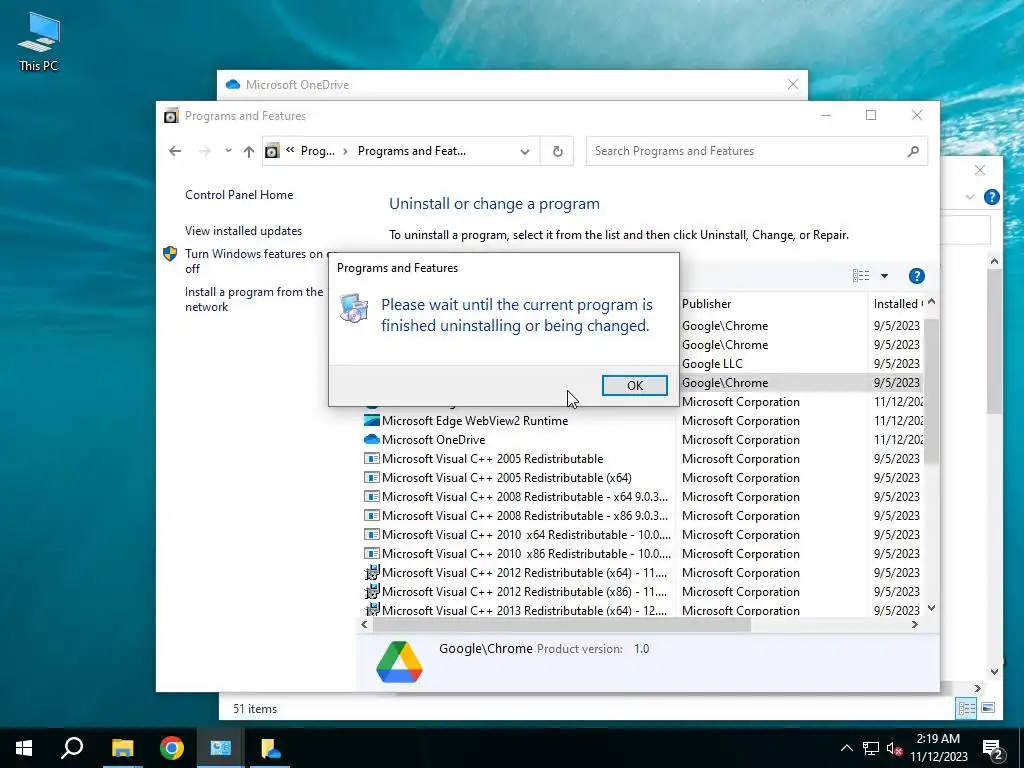This screenshot has width=1024, height=768.
Task: Open Control Panel Home link
Action: 239,195
